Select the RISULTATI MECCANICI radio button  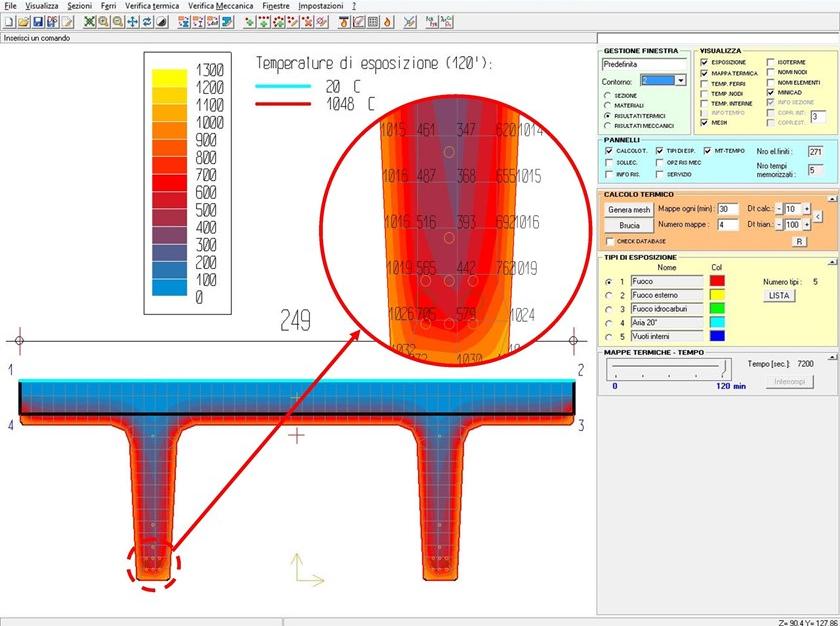pos(607,126)
